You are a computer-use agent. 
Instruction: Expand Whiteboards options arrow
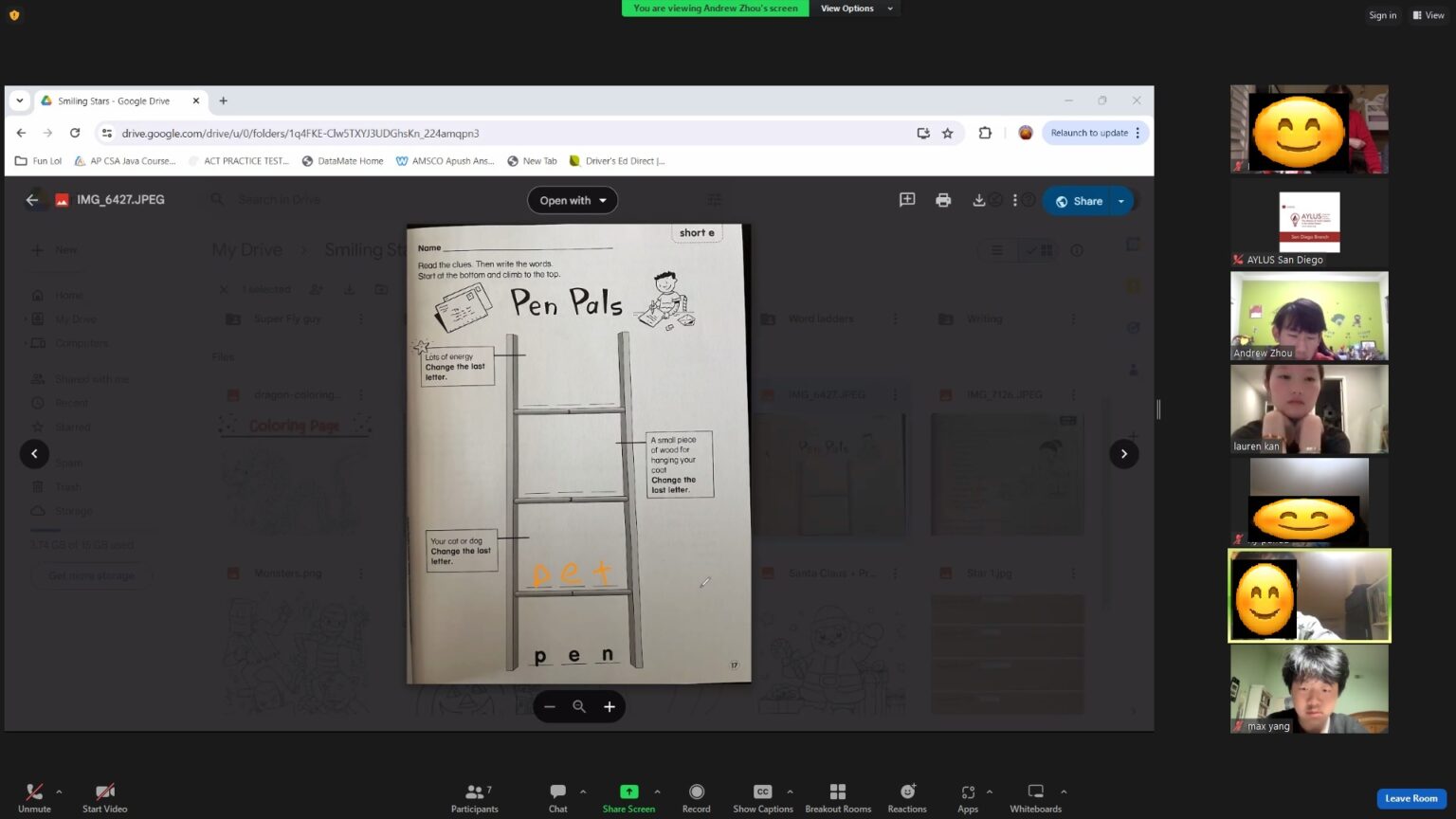tap(1064, 792)
